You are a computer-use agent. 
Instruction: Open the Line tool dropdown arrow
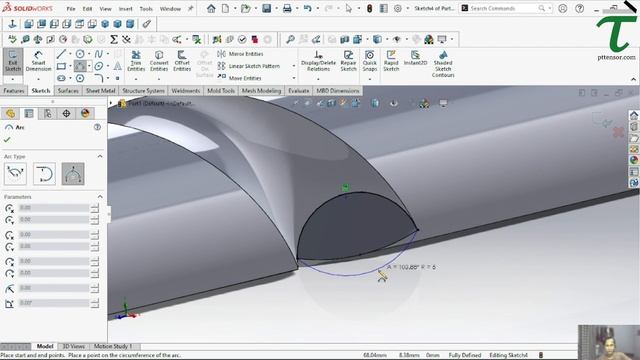click(70, 54)
